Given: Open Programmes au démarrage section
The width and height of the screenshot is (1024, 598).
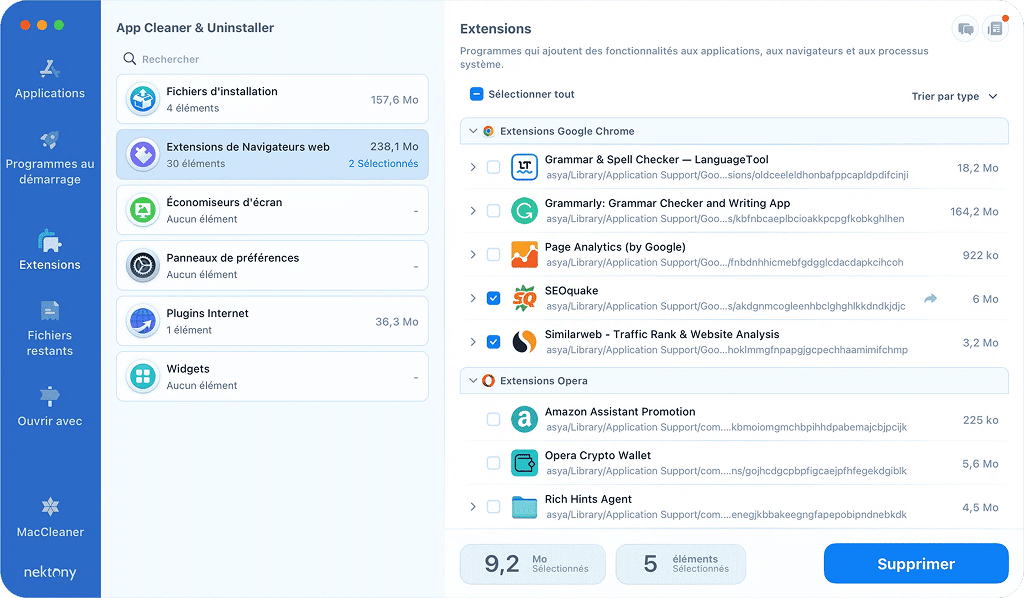Looking at the screenshot, I should coord(50,158).
